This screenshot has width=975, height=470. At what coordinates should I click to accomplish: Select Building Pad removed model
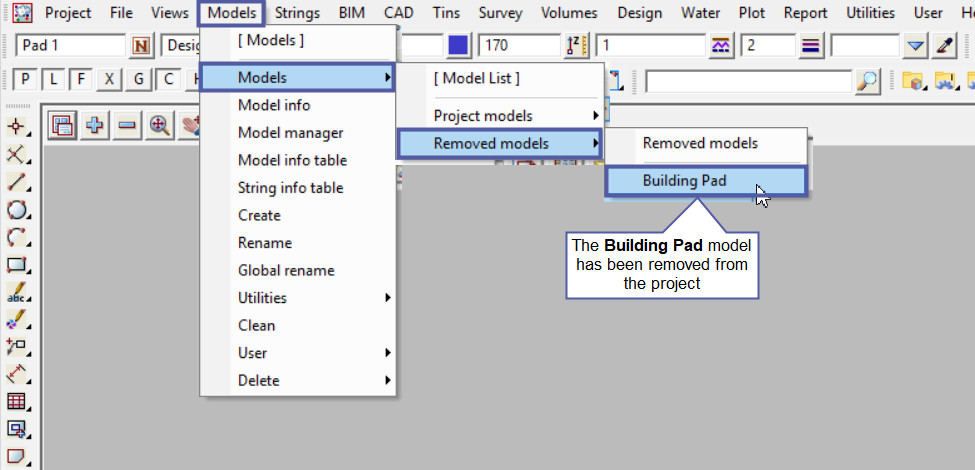[706, 181]
